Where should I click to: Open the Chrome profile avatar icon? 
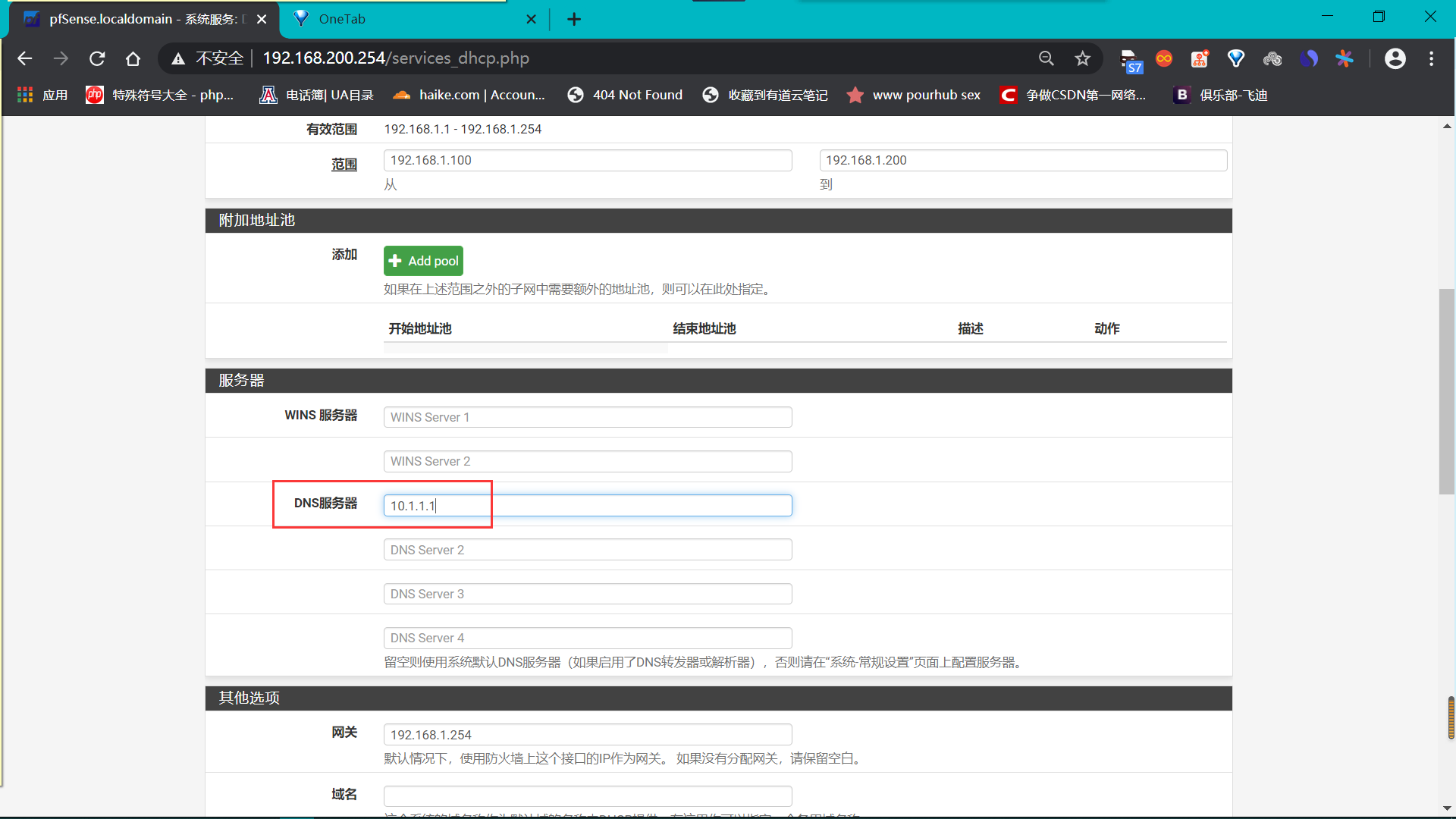point(1395,58)
